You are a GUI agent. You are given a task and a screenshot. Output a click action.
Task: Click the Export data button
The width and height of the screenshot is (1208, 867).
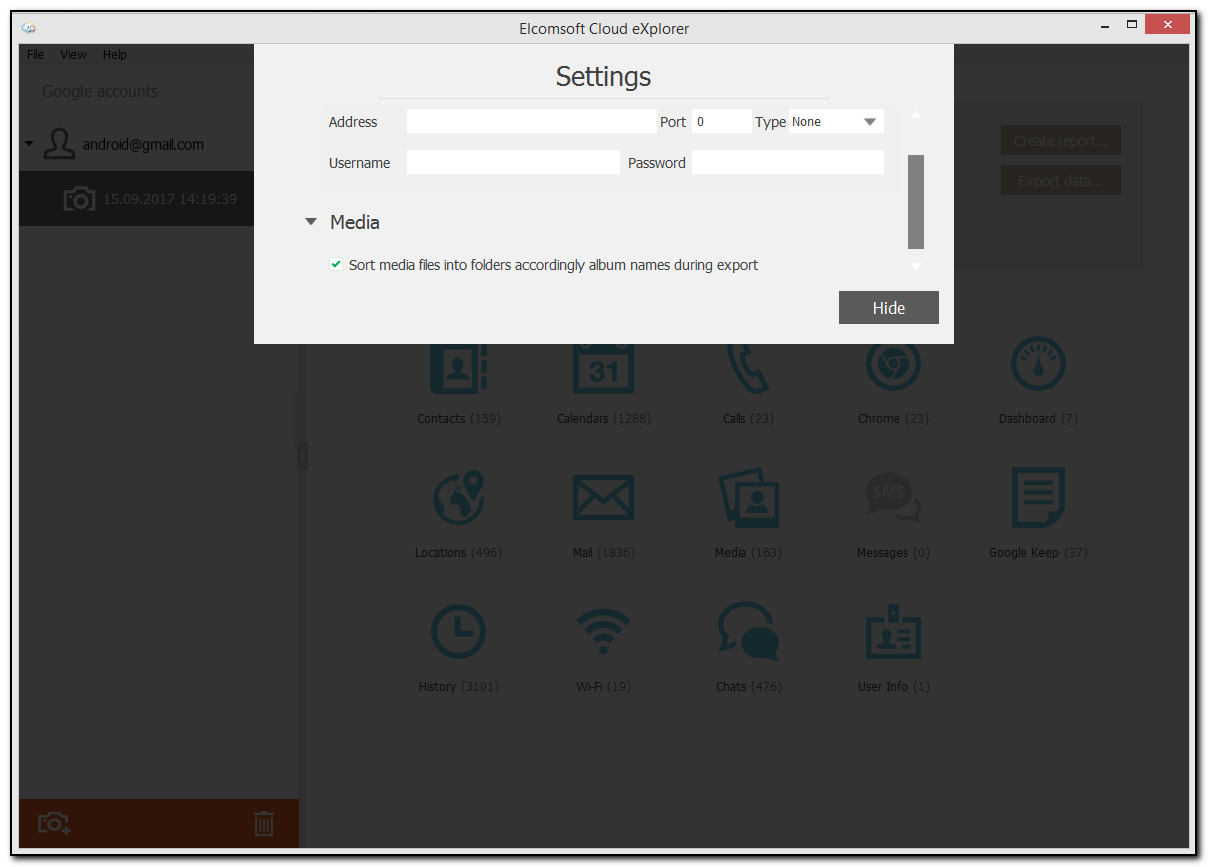click(x=1060, y=181)
